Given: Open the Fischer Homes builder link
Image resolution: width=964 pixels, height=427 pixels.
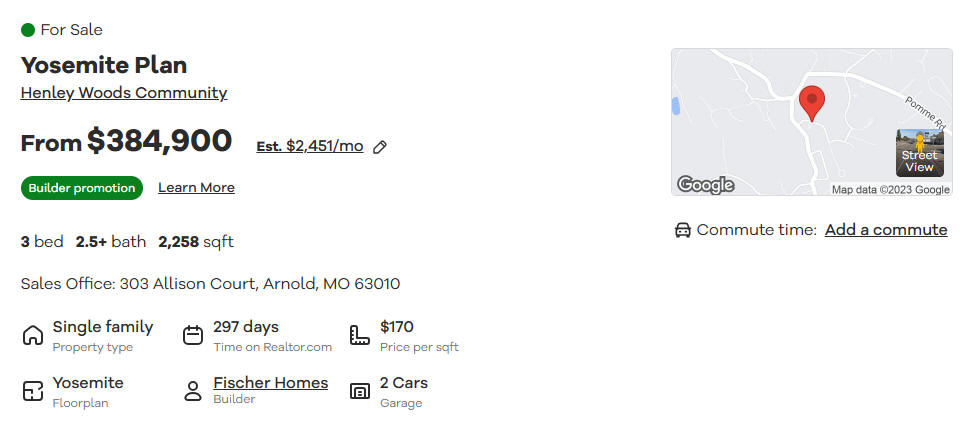Looking at the screenshot, I should (x=271, y=383).
